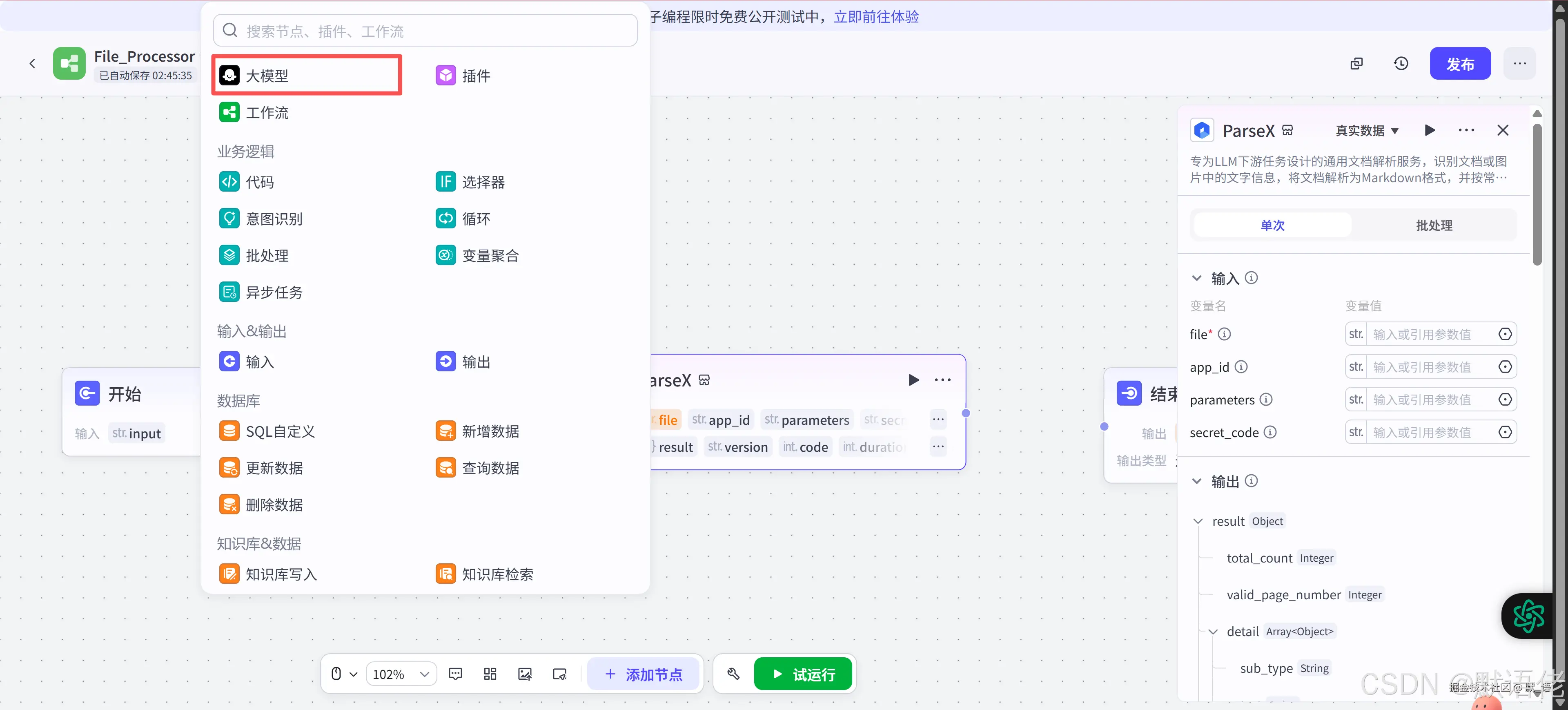Open the comment tool in the bottom toolbar
This screenshot has width=1568, height=710.
pos(455,674)
